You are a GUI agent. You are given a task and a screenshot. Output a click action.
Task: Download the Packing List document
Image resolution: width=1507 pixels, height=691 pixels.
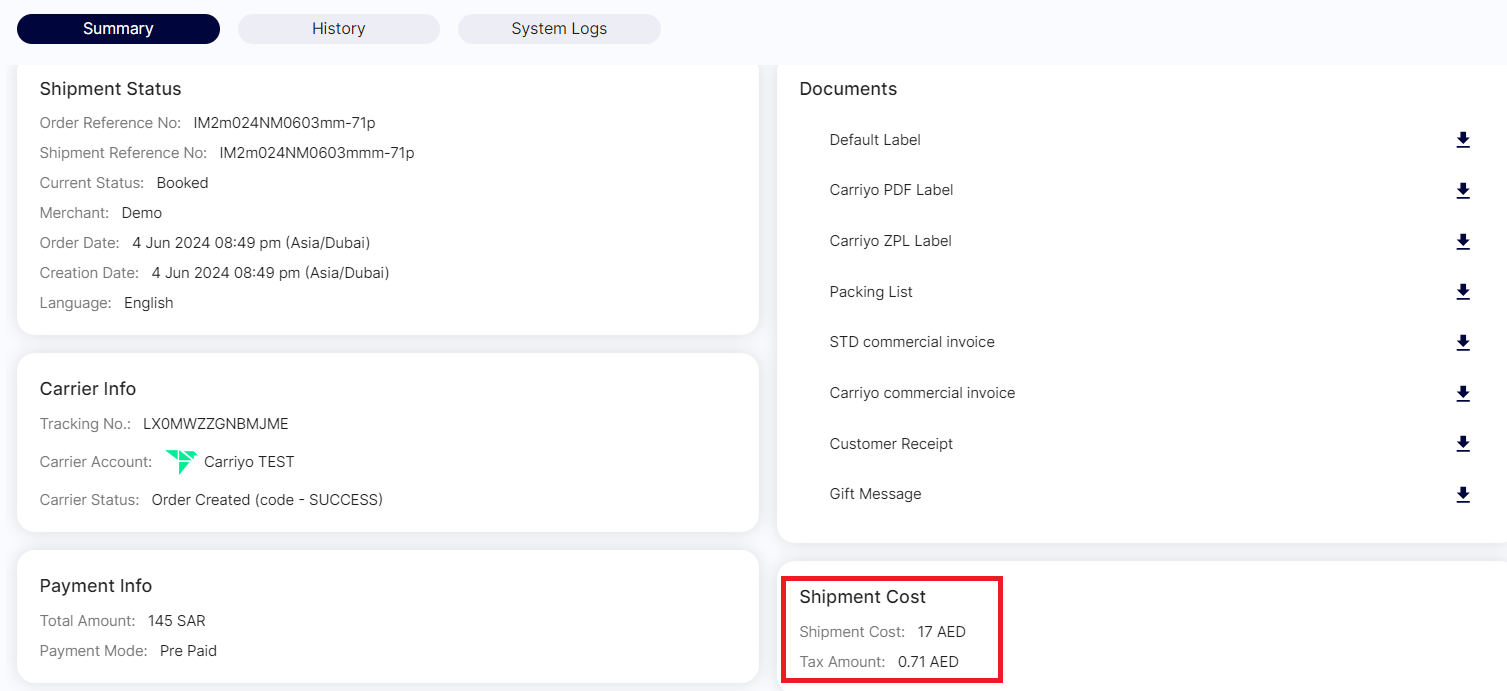tap(1462, 292)
